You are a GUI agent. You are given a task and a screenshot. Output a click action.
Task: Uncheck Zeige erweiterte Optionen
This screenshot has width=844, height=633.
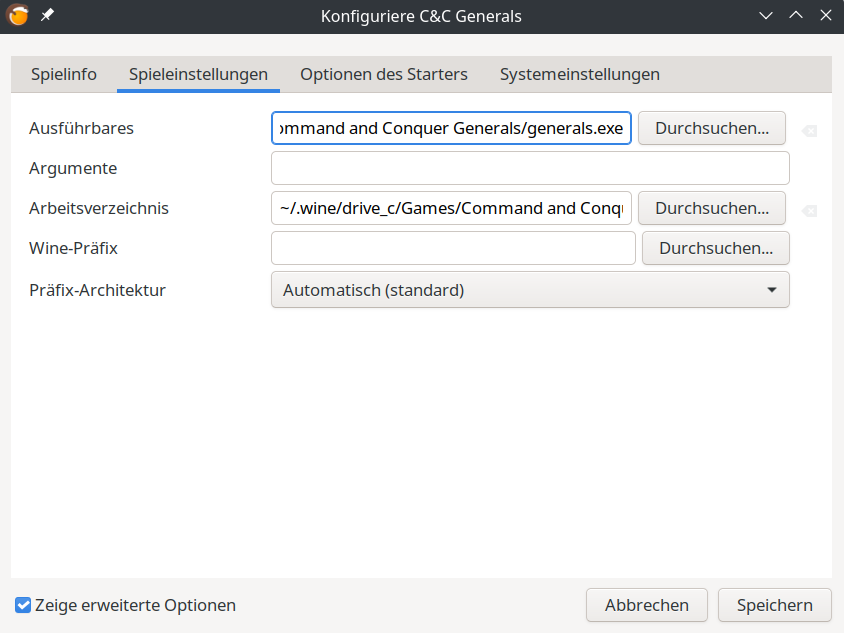pos(24,605)
